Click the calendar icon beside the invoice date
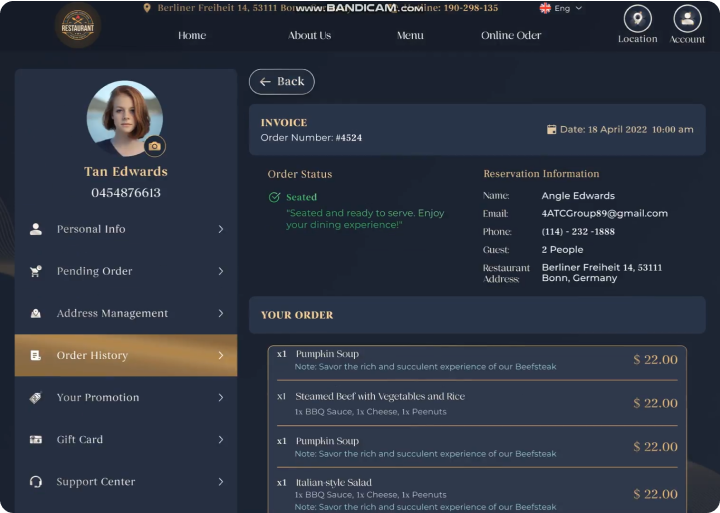This screenshot has width=720, height=513. click(551, 130)
